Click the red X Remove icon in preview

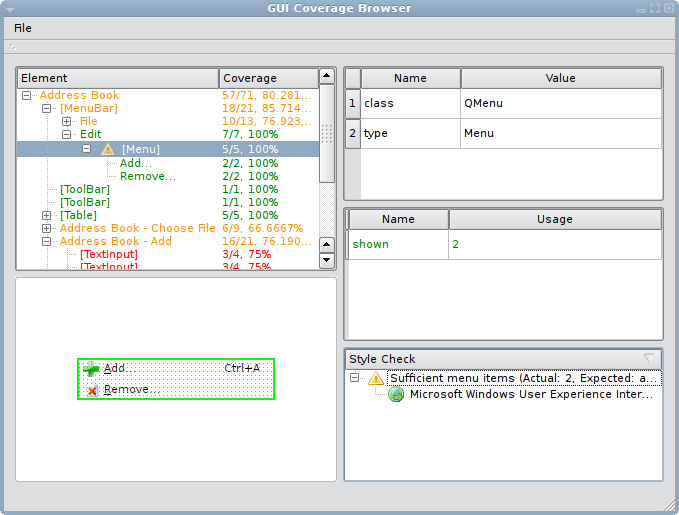pyautogui.click(x=92, y=390)
